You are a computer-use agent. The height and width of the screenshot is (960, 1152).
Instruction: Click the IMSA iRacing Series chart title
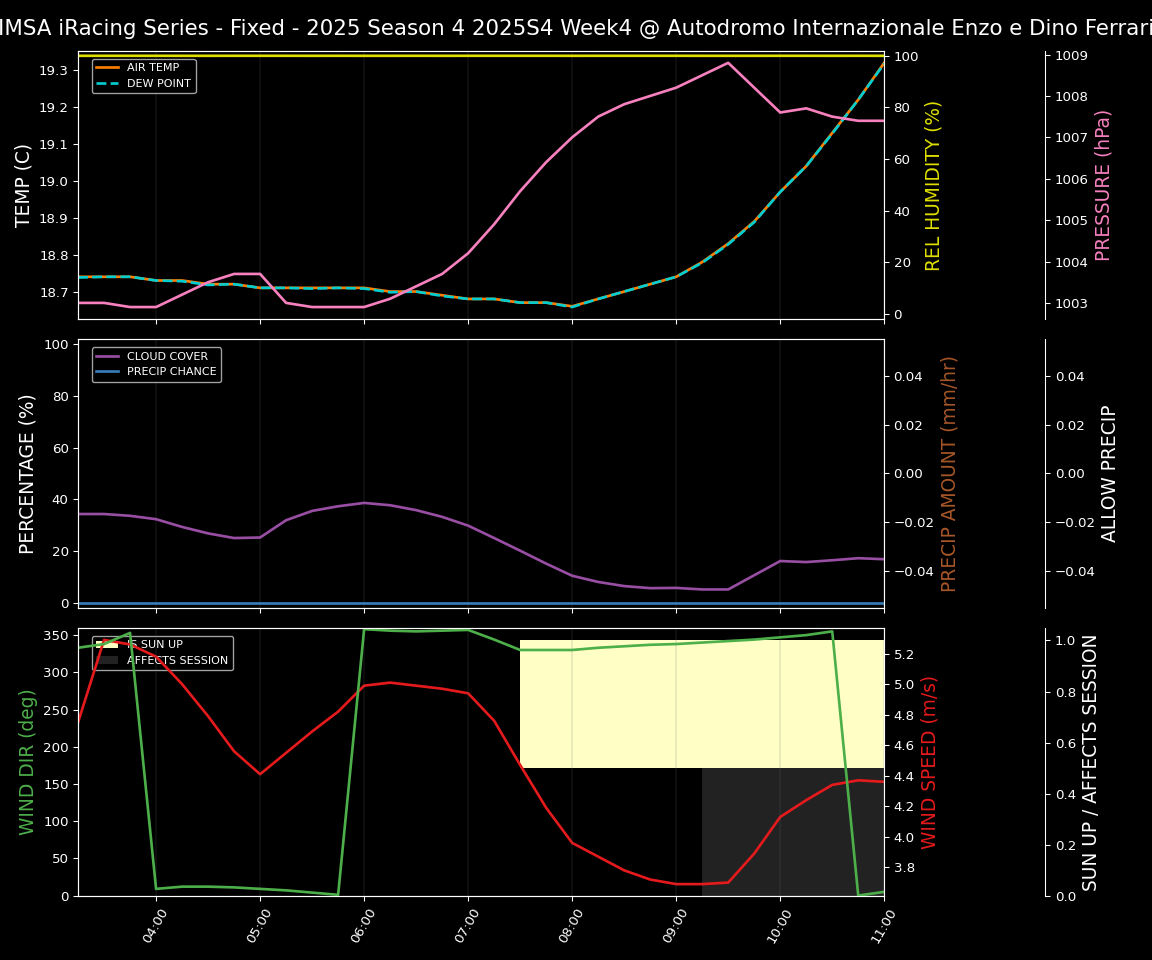coord(576,28)
